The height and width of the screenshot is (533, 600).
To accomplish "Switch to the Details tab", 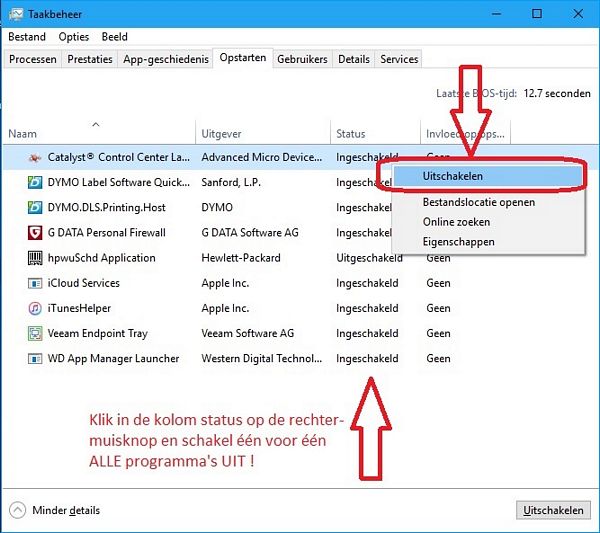I will 354,59.
